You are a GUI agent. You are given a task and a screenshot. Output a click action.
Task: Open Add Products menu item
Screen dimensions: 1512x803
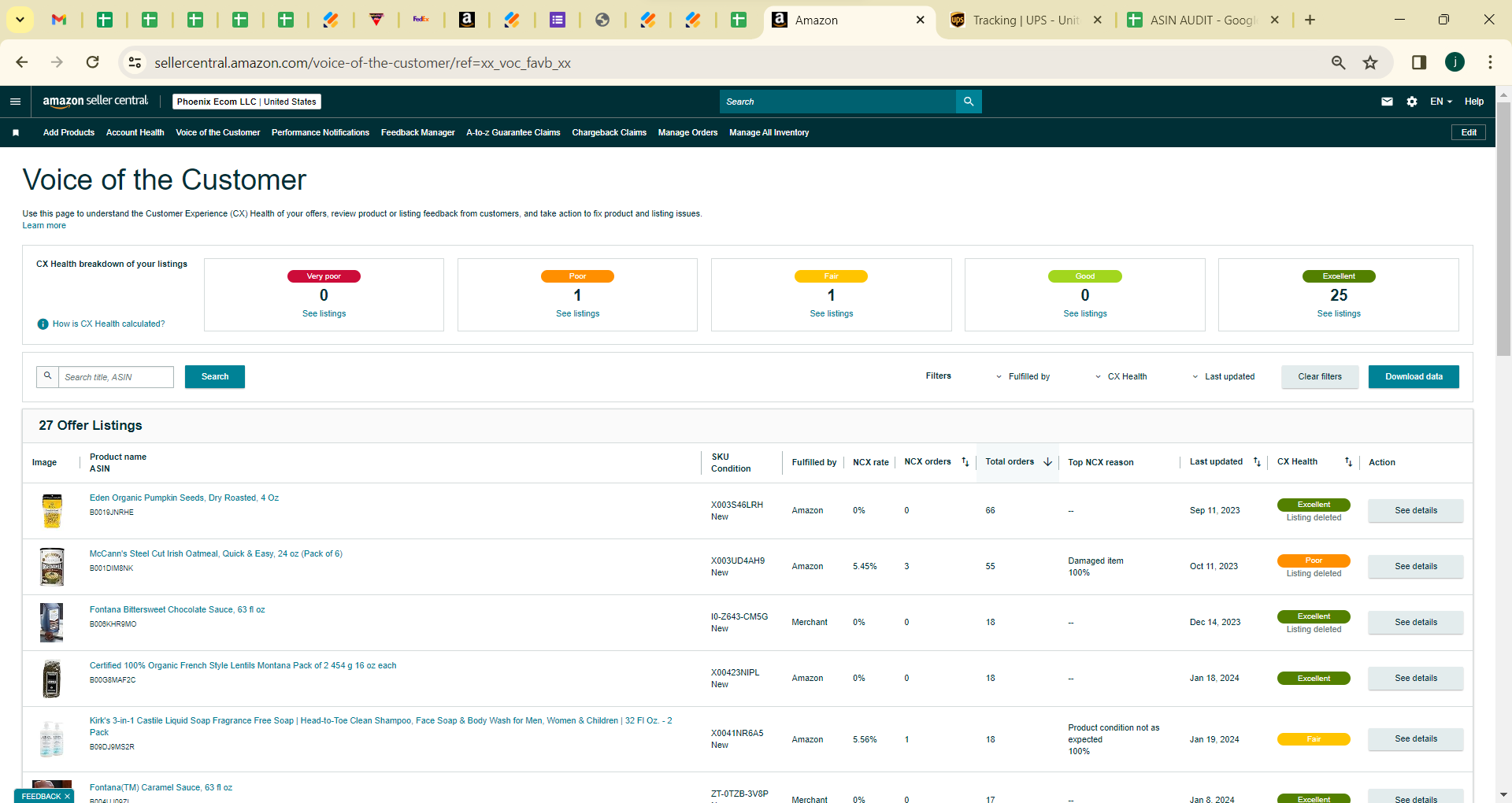(x=69, y=133)
